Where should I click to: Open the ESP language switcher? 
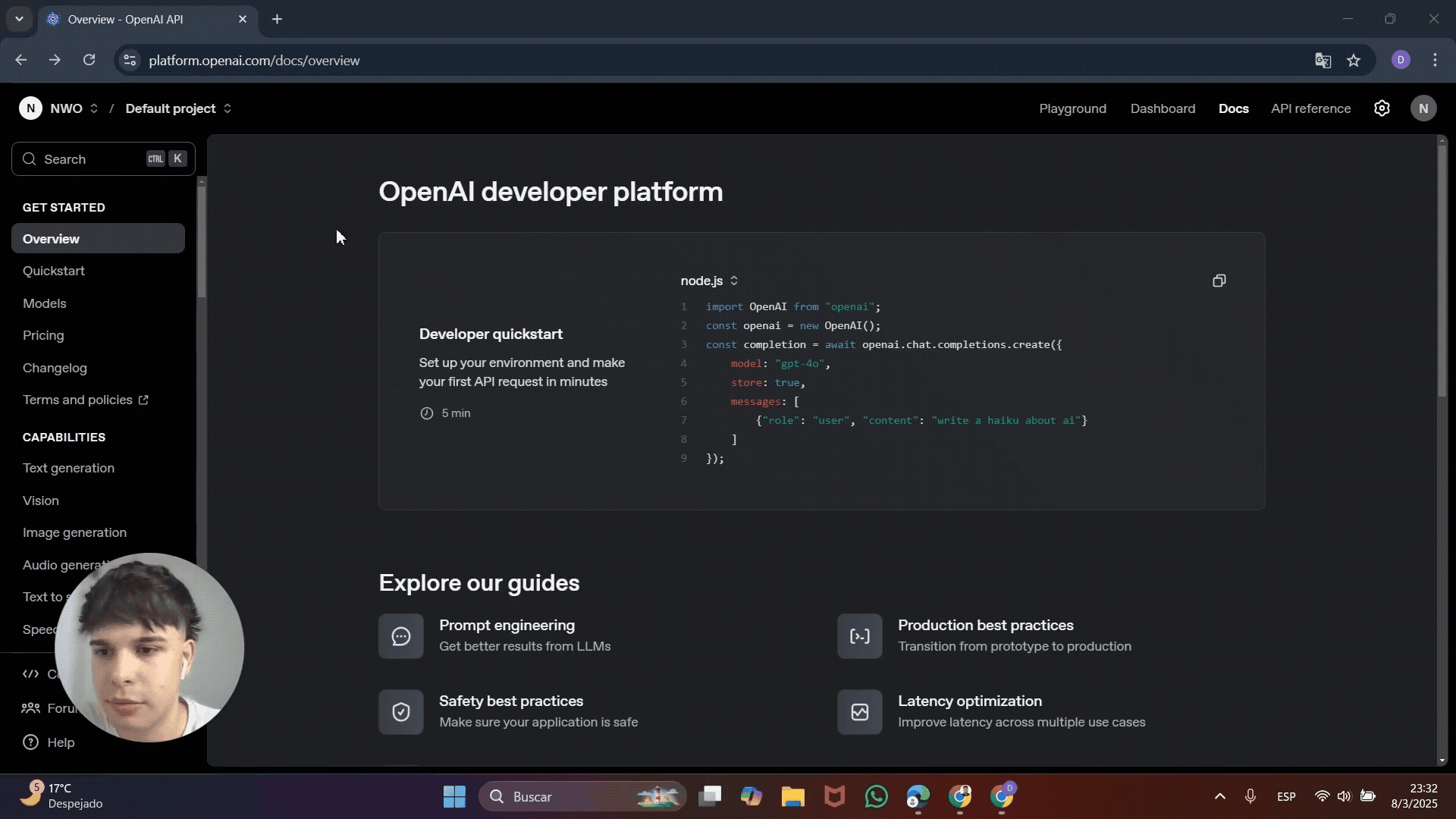pos(1286,796)
